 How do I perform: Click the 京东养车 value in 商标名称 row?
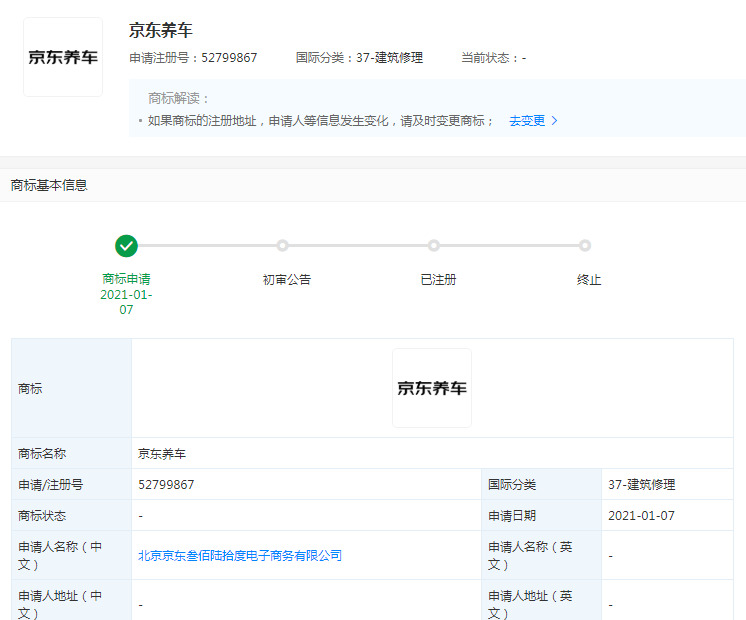pyautogui.click(x=162, y=454)
